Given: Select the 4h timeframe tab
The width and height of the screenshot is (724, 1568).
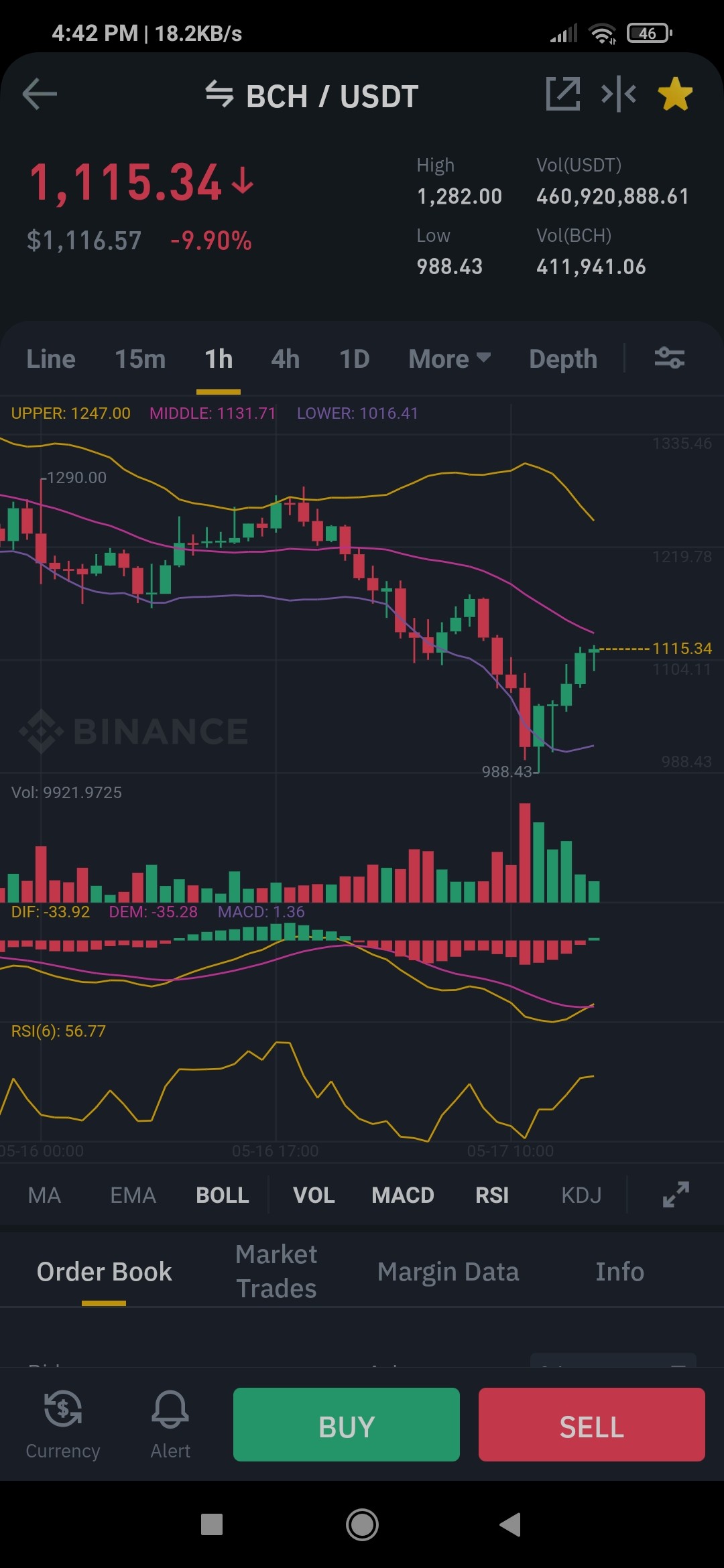Looking at the screenshot, I should tap(286, 359).
